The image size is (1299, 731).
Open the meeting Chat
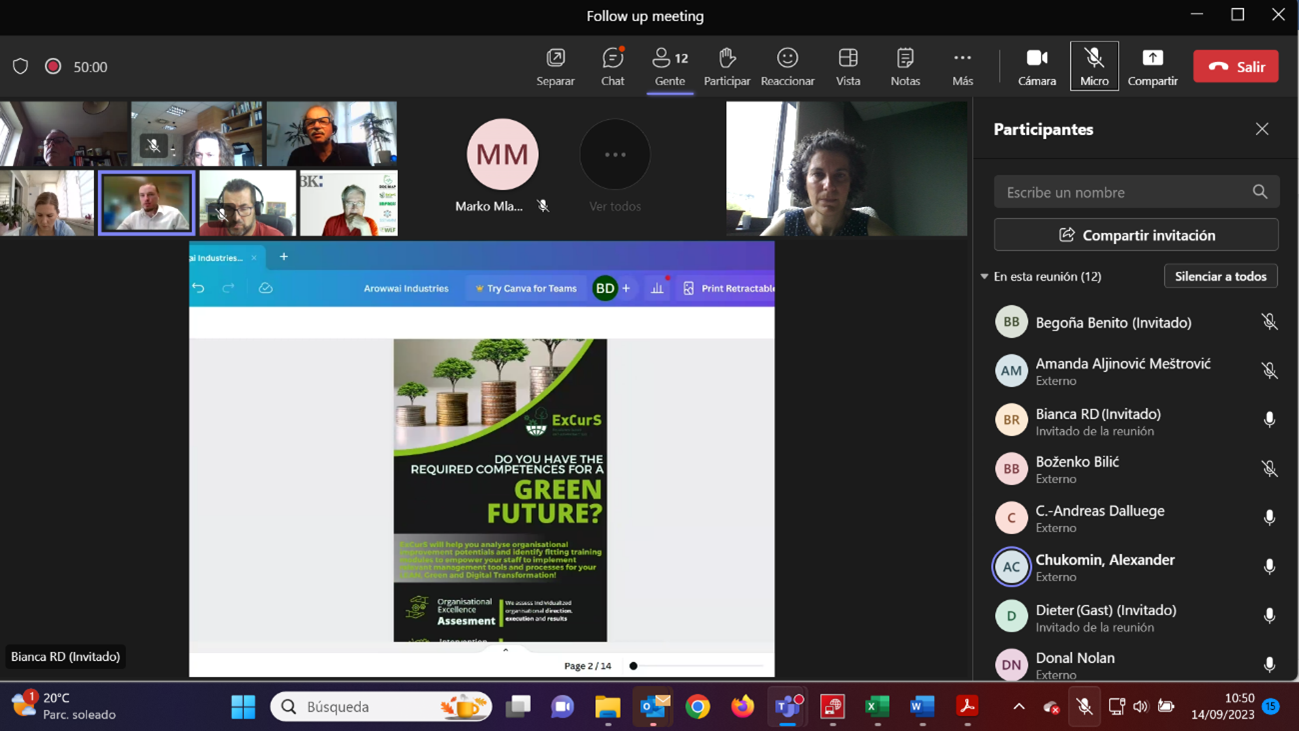(x=613, y=67)
